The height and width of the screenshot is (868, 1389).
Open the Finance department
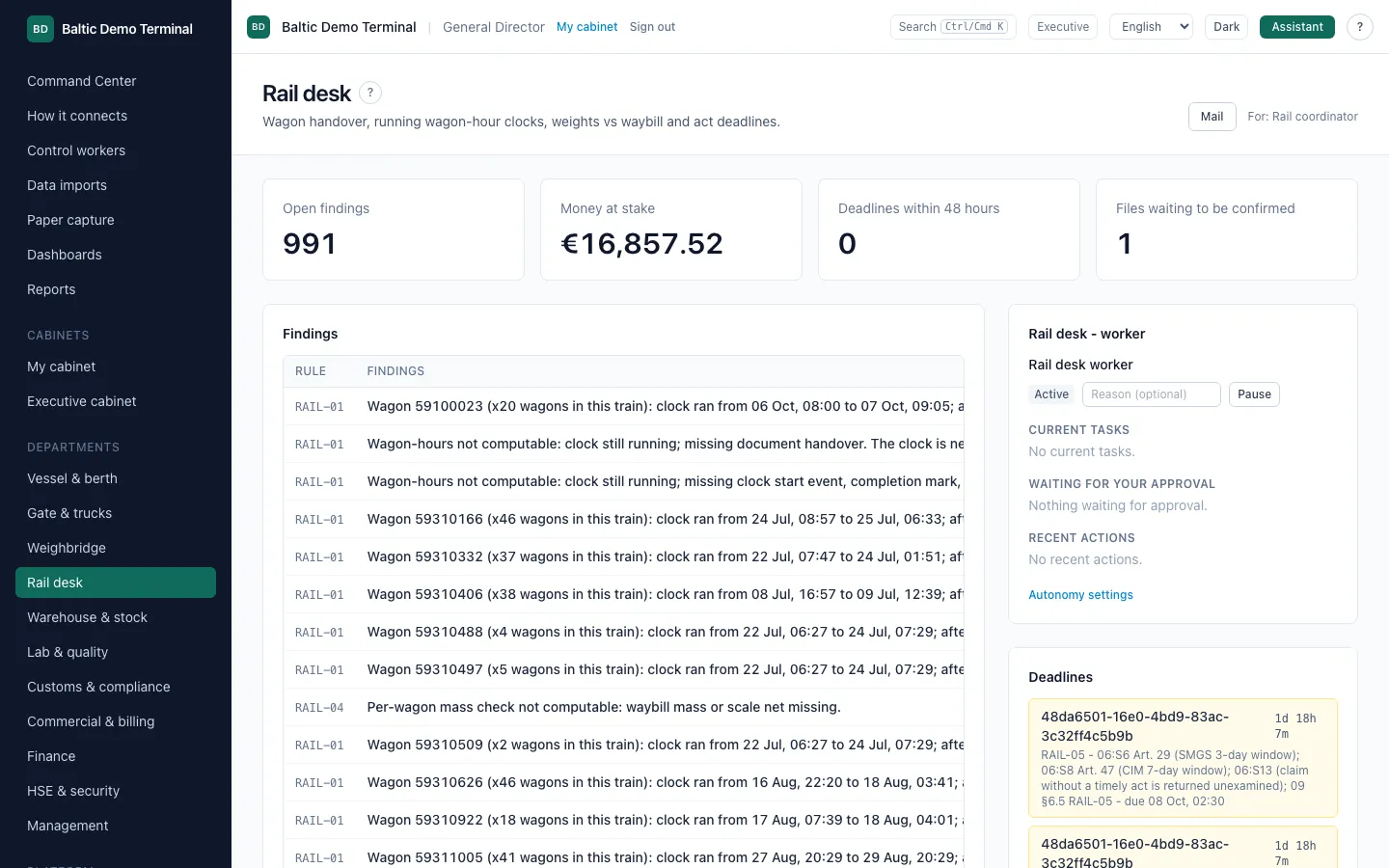(x=116, y=756)
